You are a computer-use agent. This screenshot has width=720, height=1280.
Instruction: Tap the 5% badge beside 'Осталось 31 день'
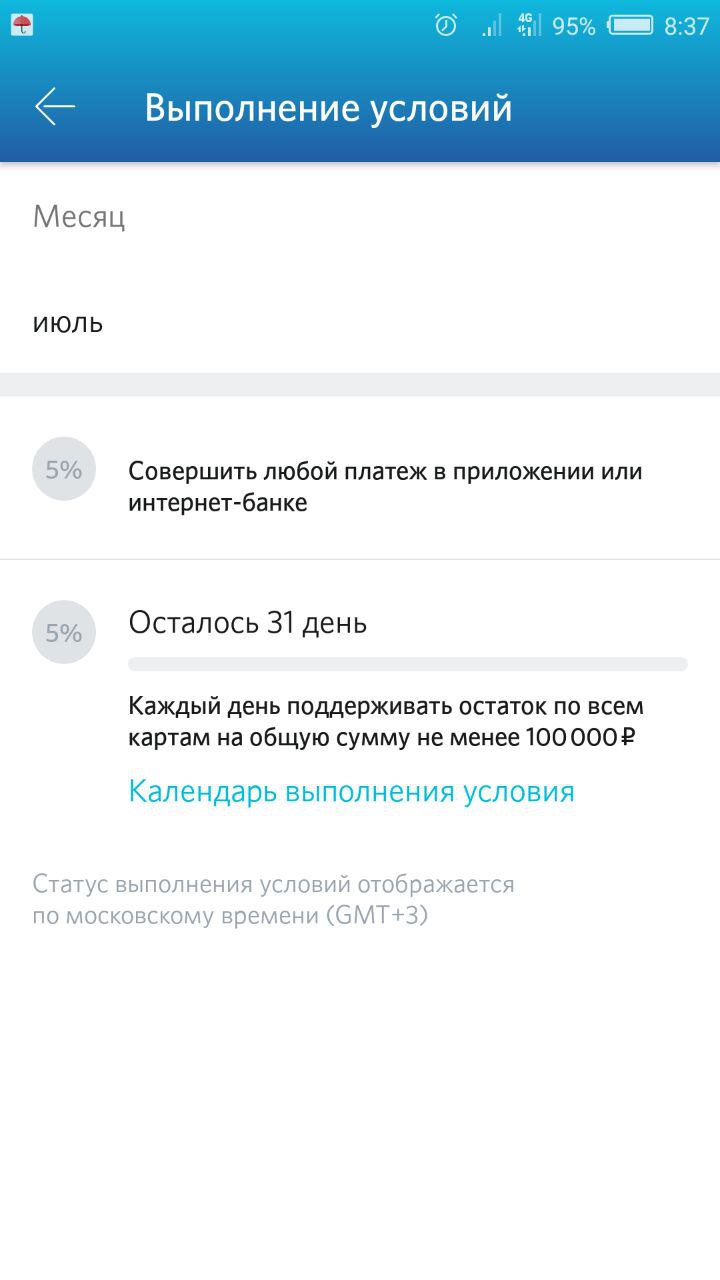point(64,632)
